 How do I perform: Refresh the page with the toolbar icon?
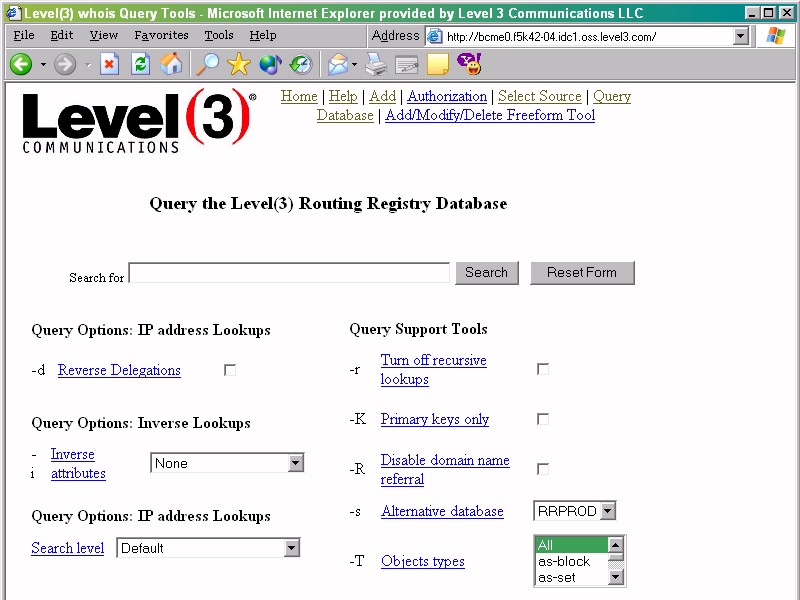pos(140,65)
